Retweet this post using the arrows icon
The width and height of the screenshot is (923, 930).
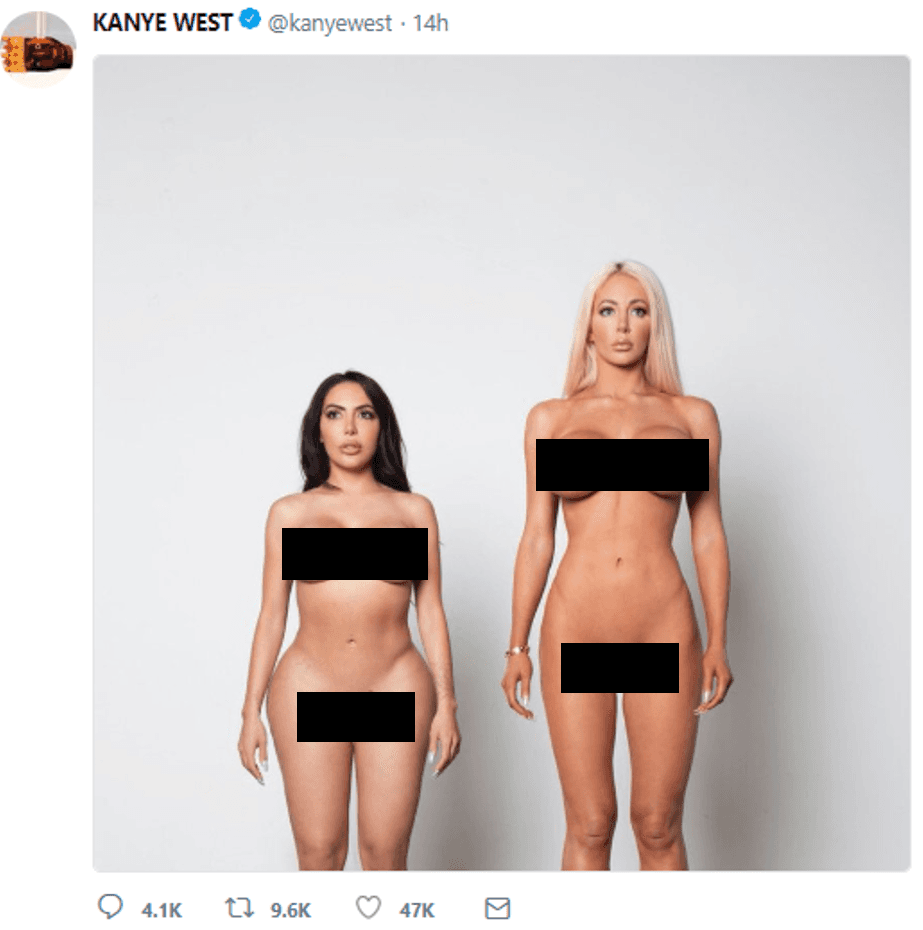click(x=239, y=907)
